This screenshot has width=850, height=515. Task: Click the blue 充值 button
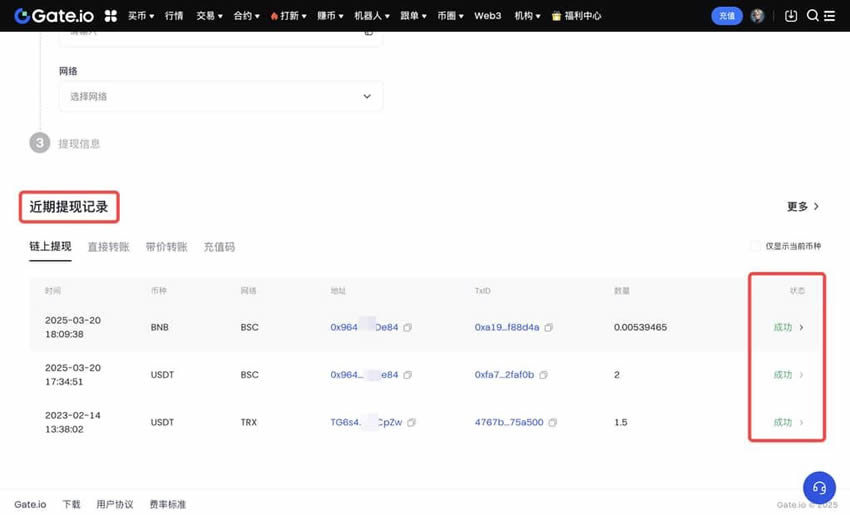pos(726,16)
